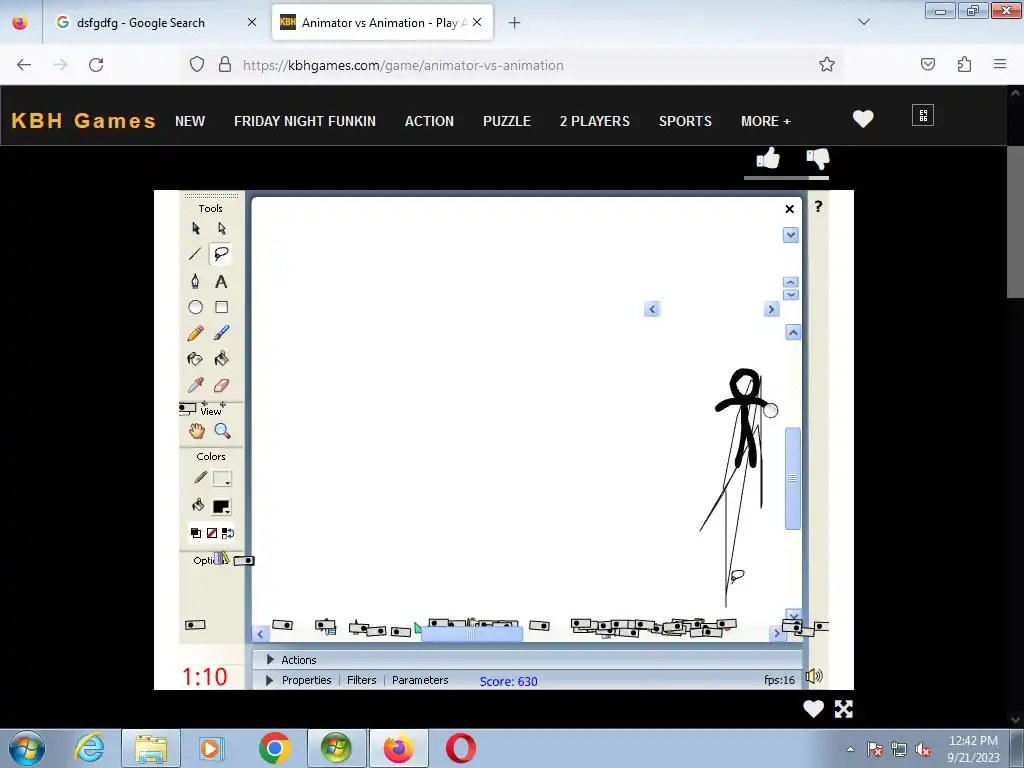Expand the Properties panel triangle
This screenshot has width=1024, height=768.
[x=269, y=680]
